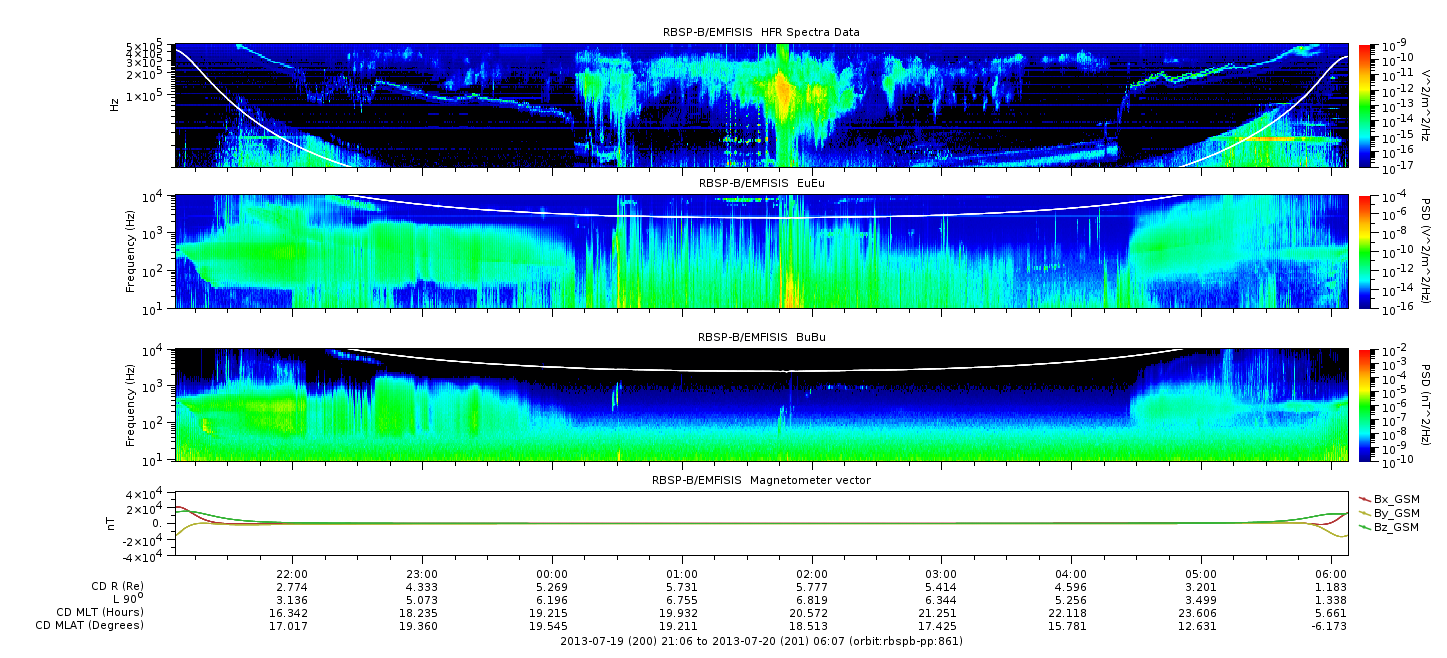Click the By_GSM yellow legend marker

1364,512
